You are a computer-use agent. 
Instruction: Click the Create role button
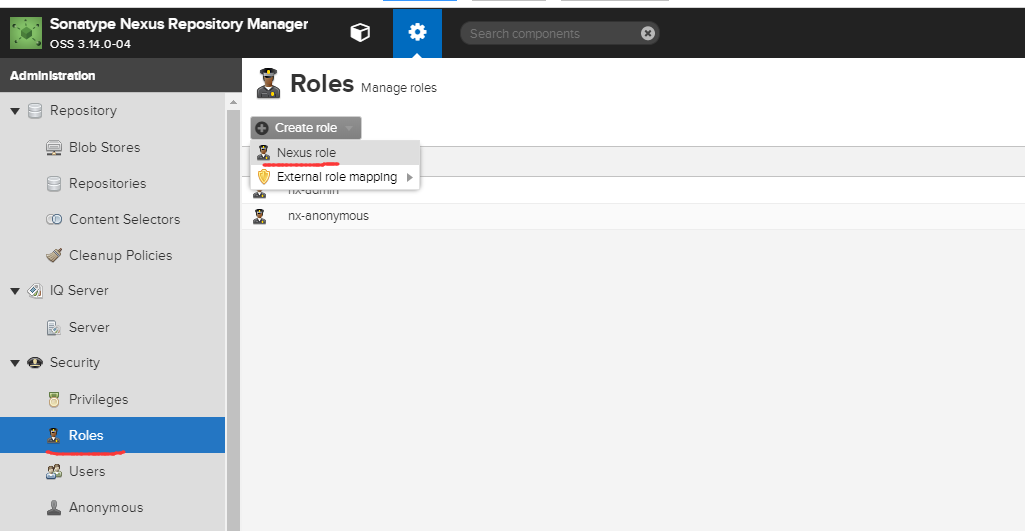click(305, 128)
